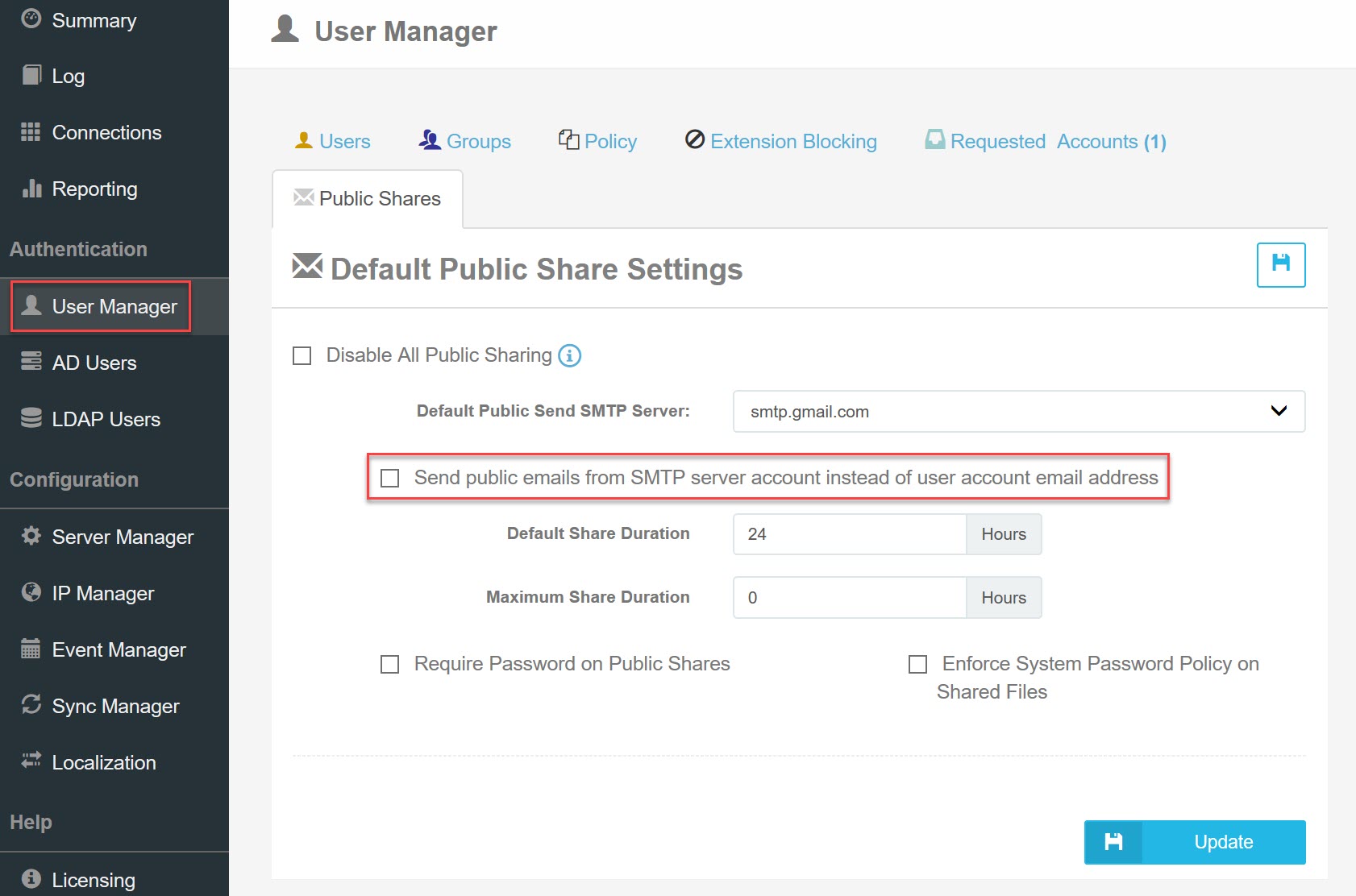Click the Summary gauge icon in sidebar
The width and height of the screenshot is (1356, 896).
coord(31,19)
